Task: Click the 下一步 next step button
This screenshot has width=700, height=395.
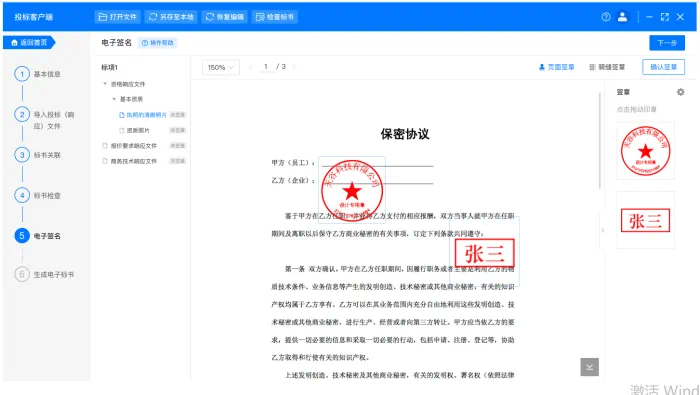Action: 667,43
